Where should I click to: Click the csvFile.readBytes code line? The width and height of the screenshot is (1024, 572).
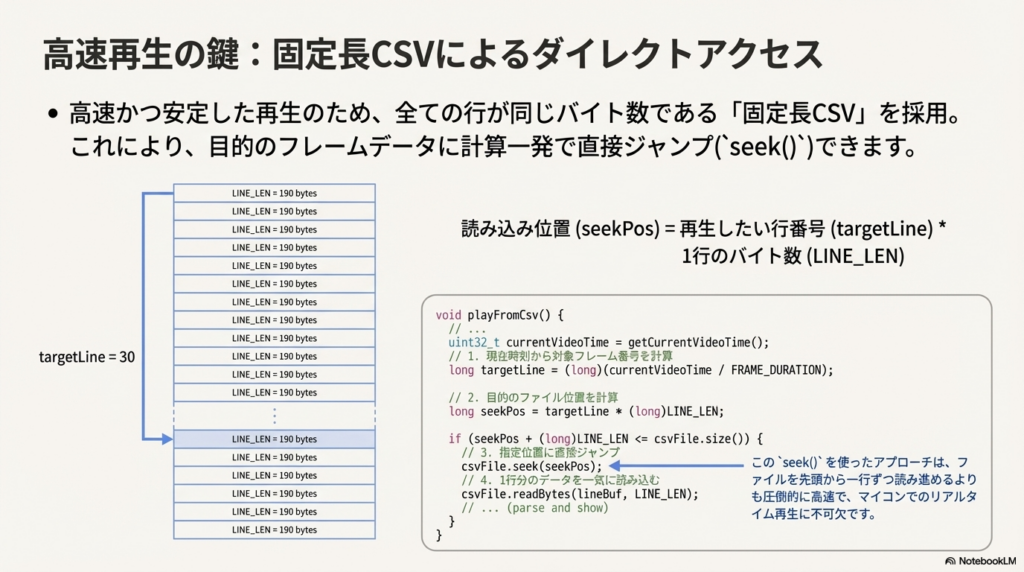(579, 494)
